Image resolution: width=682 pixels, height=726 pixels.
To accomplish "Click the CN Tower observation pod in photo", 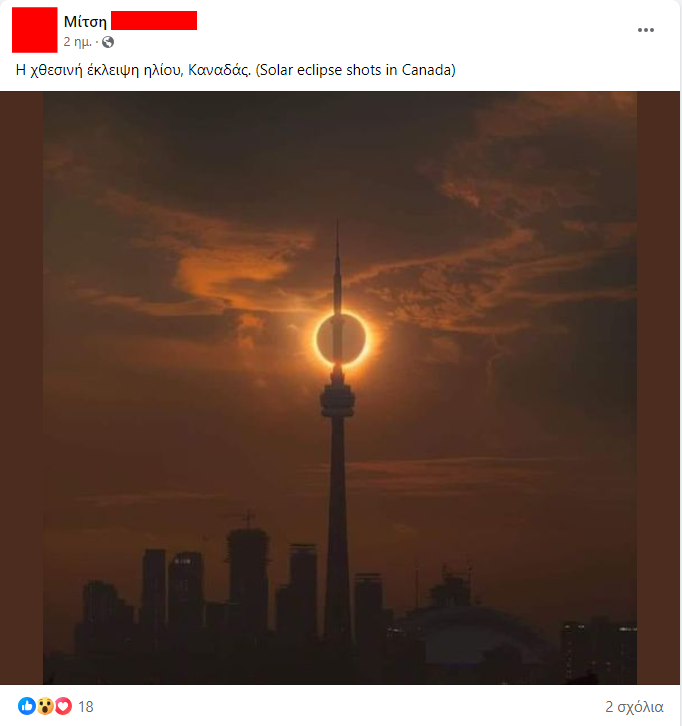I will (x=338, y=399).
